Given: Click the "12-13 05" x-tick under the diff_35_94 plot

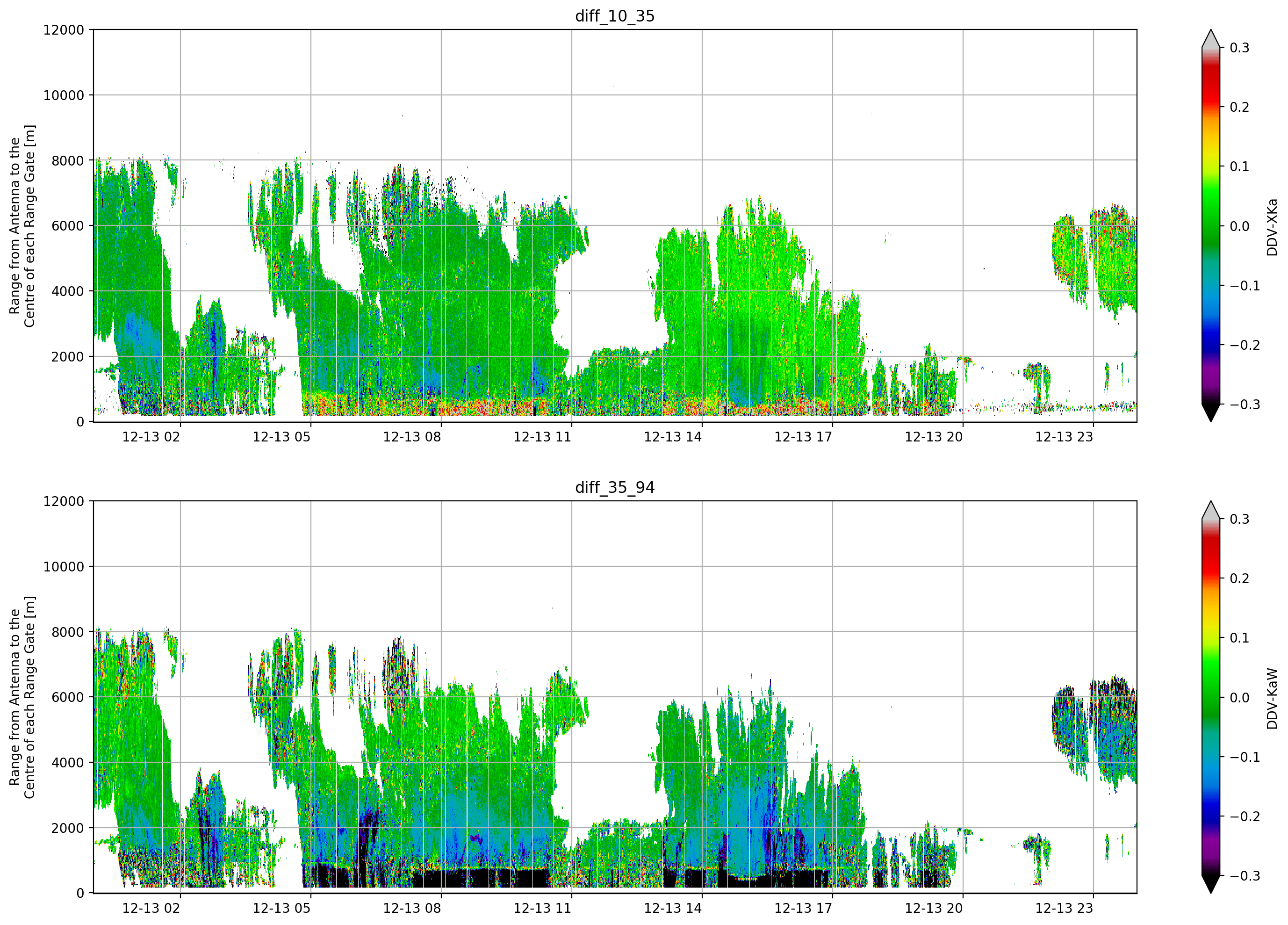Looking at the screenshot, I should [282, 909].
